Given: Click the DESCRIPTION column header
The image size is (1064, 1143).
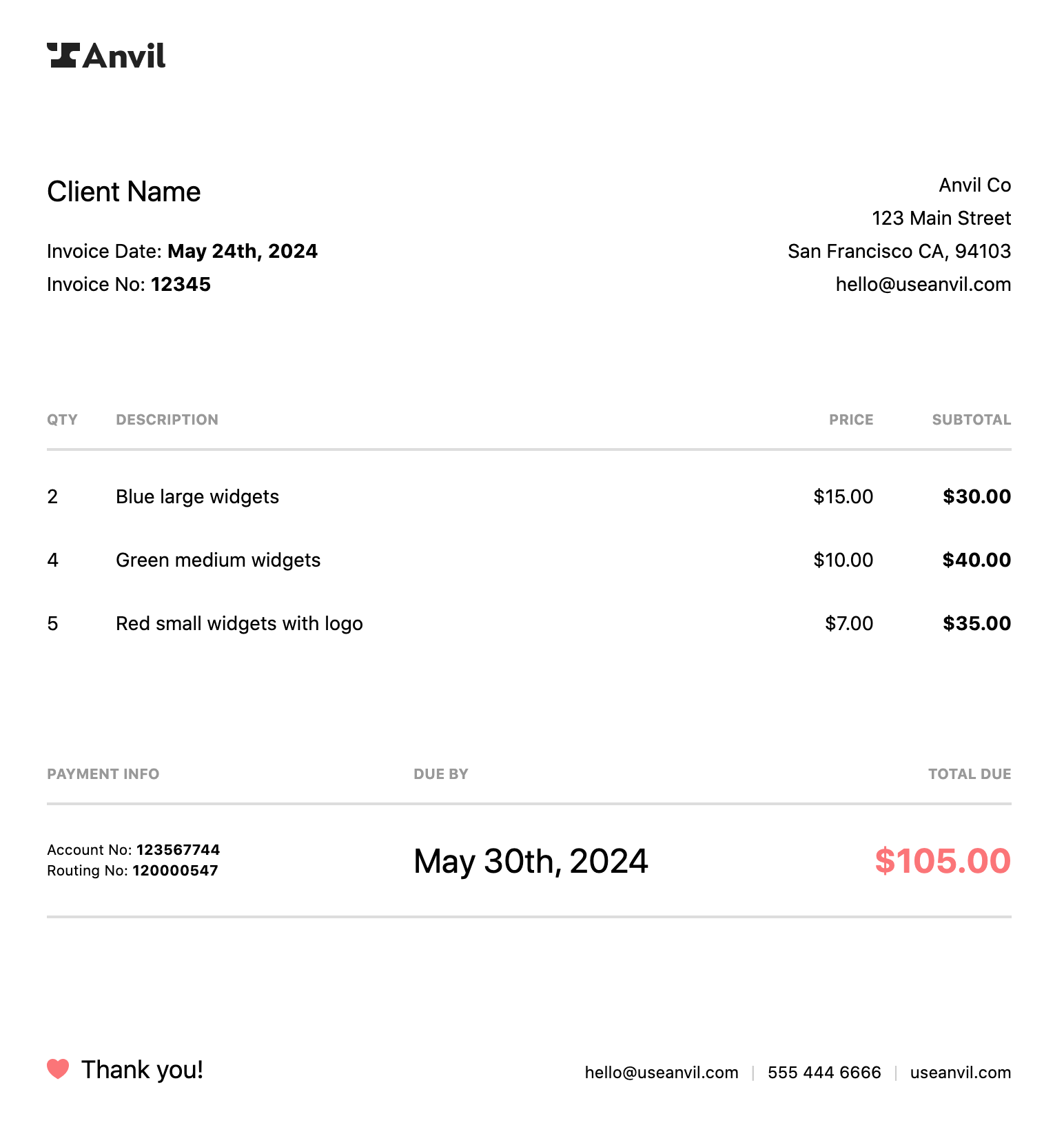Looking at the screenshot, I should point(167,420).
